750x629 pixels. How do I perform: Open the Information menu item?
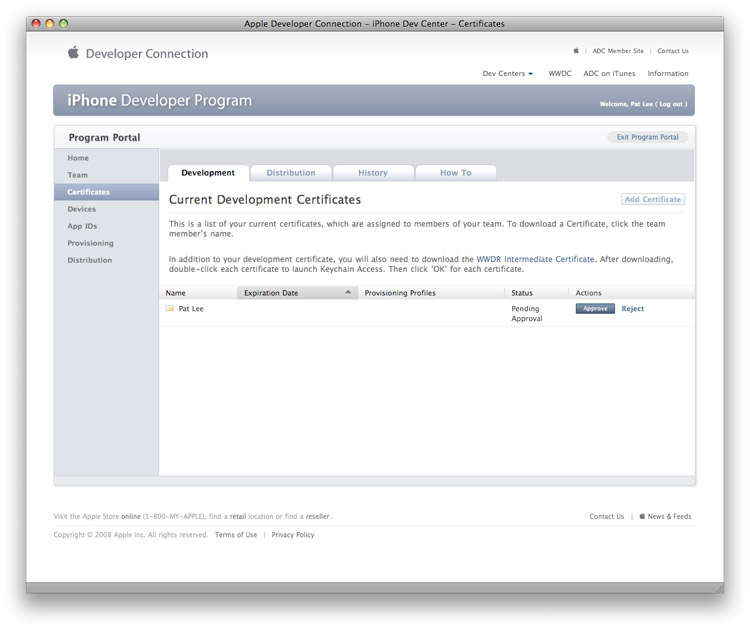(x=668, y=73)
